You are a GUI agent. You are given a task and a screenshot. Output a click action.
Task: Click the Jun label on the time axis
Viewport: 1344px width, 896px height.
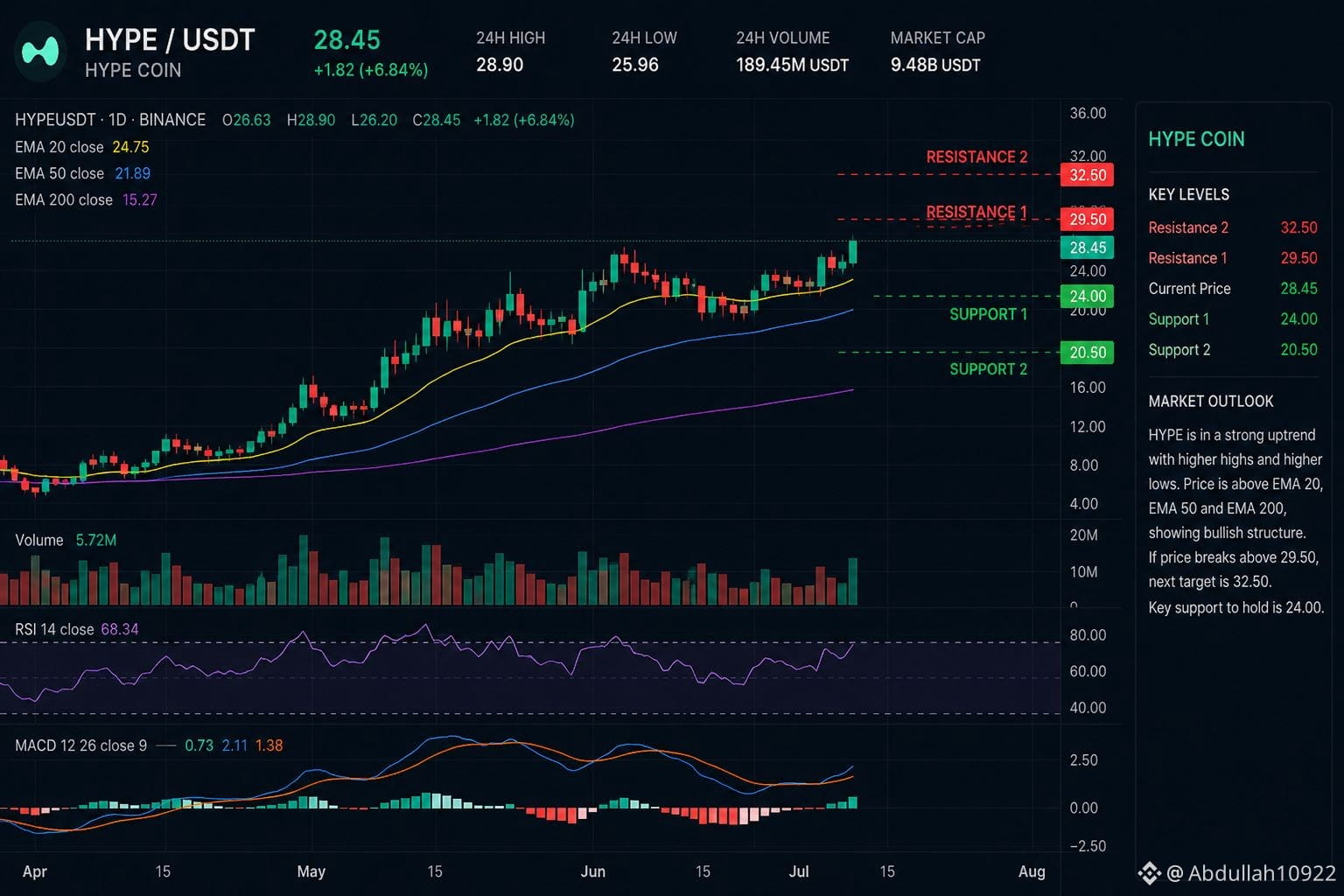(593, 871)
